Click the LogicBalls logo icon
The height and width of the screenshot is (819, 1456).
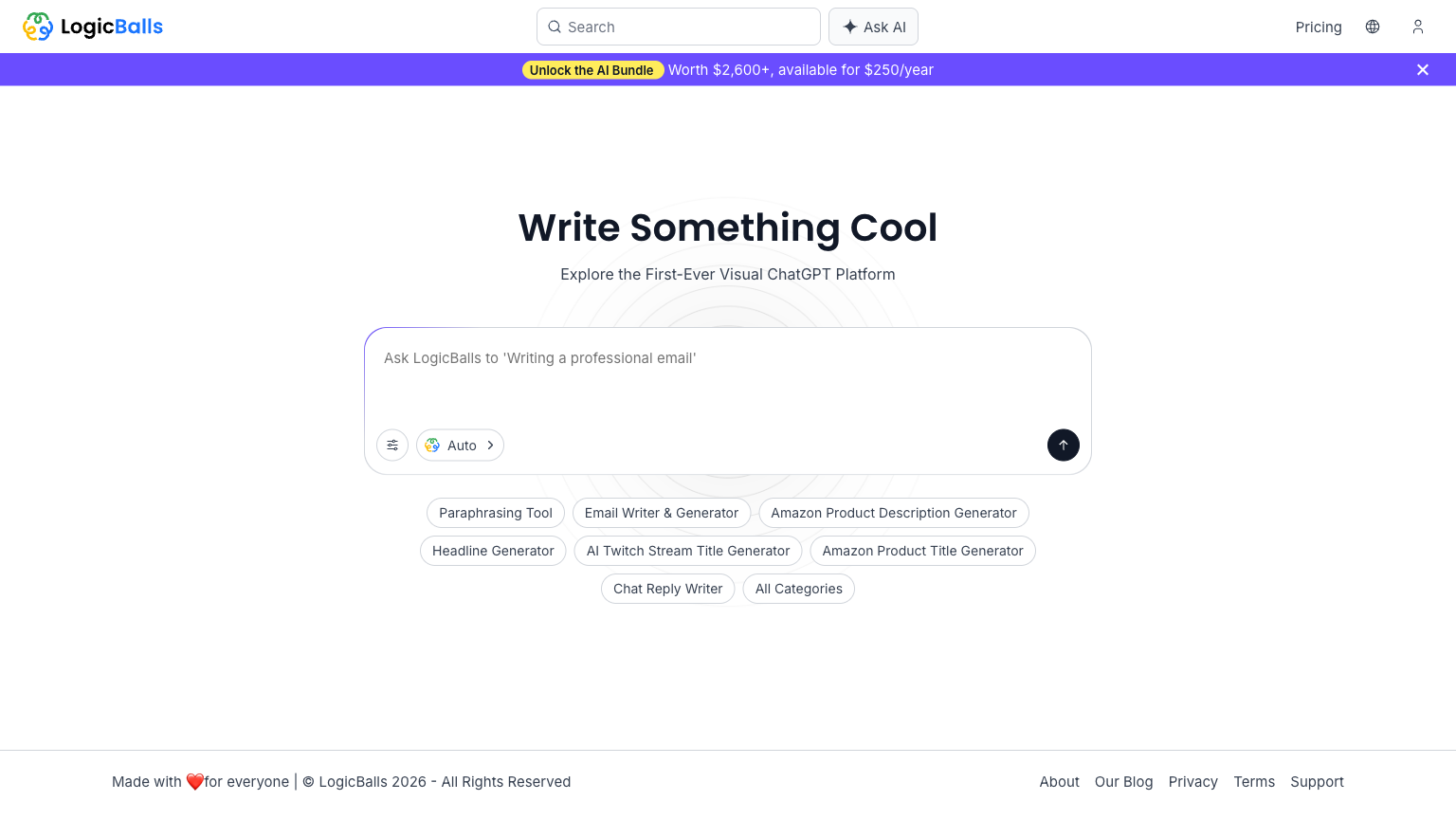click(x=38, y=27)
